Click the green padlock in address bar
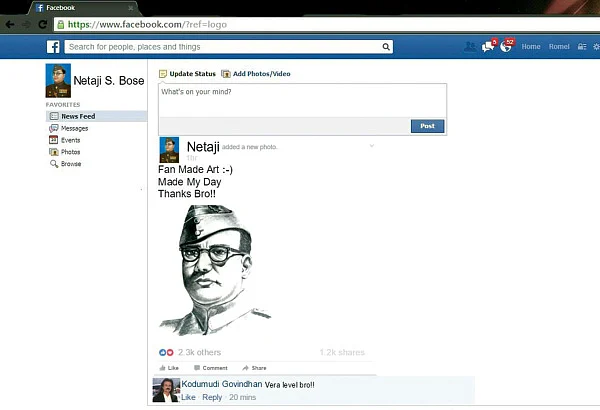The width and height of the screenshot is (600, 410). tap(60, 25)
